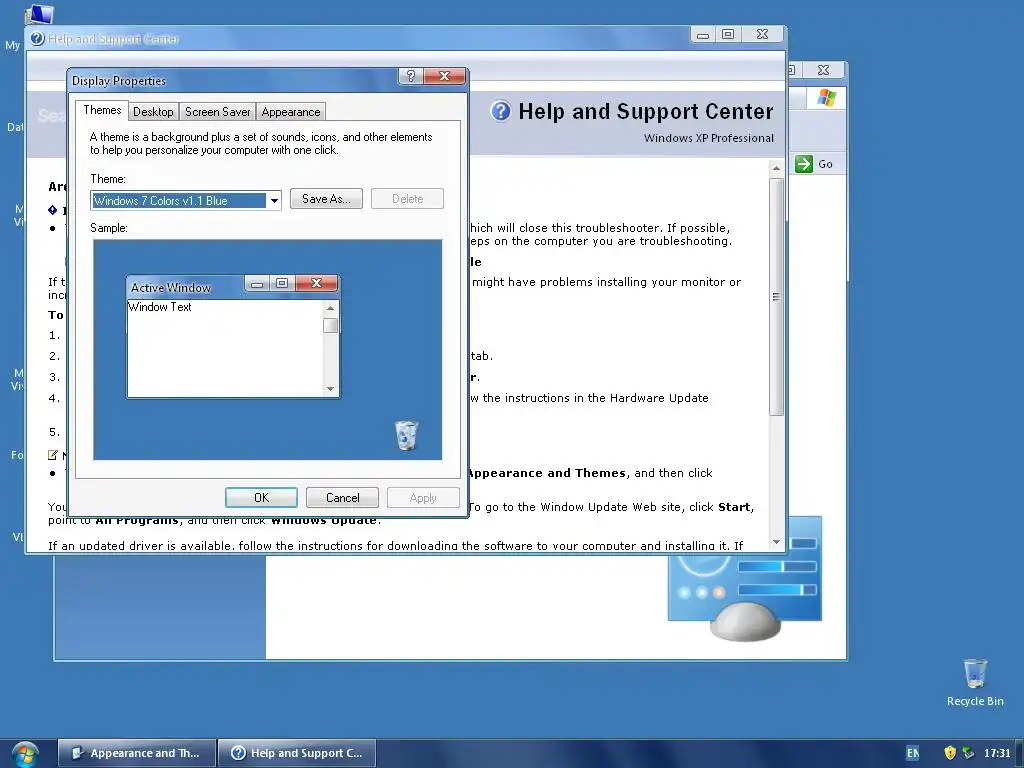Select the Appearance tab
1024x768 pixels.
point(291,112)
